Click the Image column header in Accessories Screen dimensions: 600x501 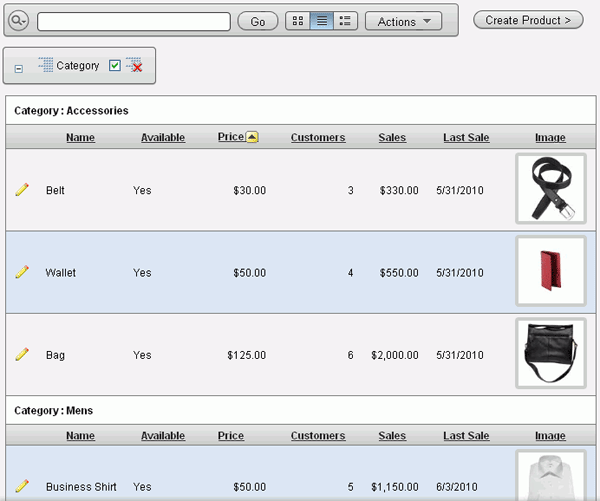tap(550, 137)
